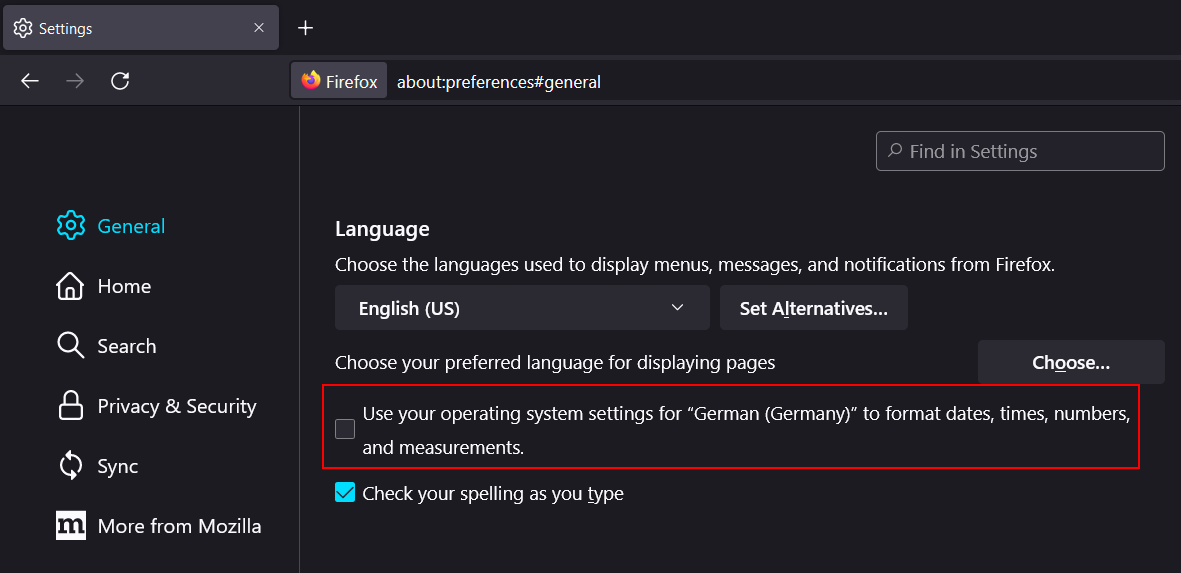1181x573 pixels.
Task: Click the Set Alternatives button
Action: pos(813,307)
